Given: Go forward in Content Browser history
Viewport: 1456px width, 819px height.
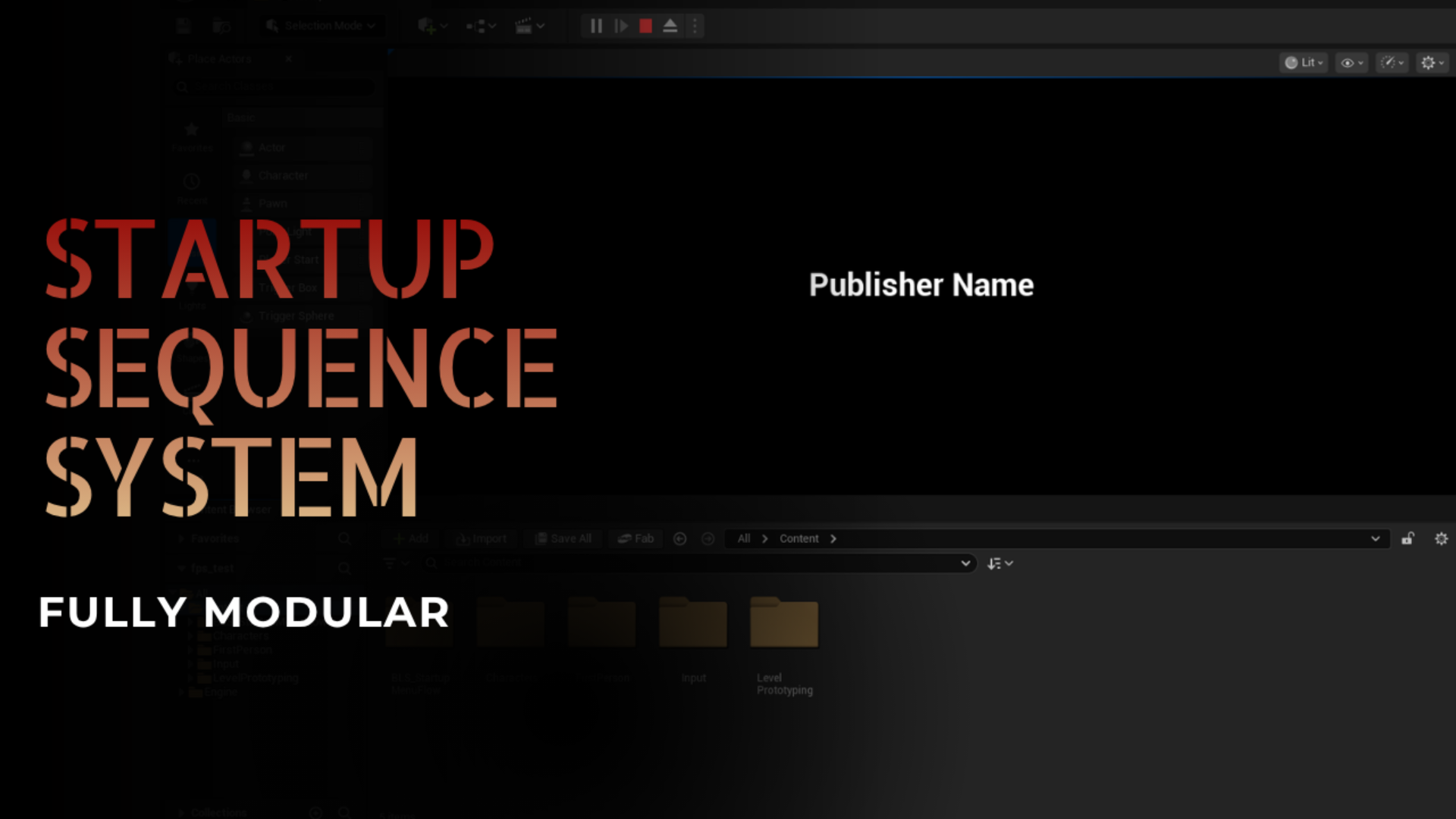Looking at the screenshot, I should coord(708,538).
